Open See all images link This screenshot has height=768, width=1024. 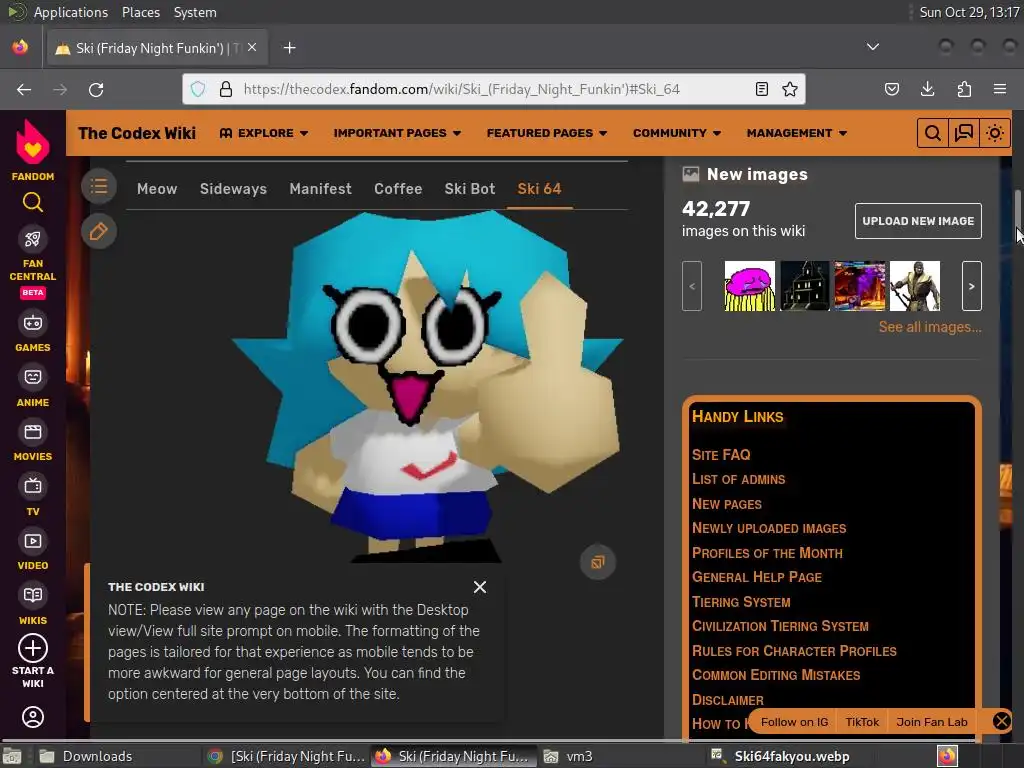(929, 327)
